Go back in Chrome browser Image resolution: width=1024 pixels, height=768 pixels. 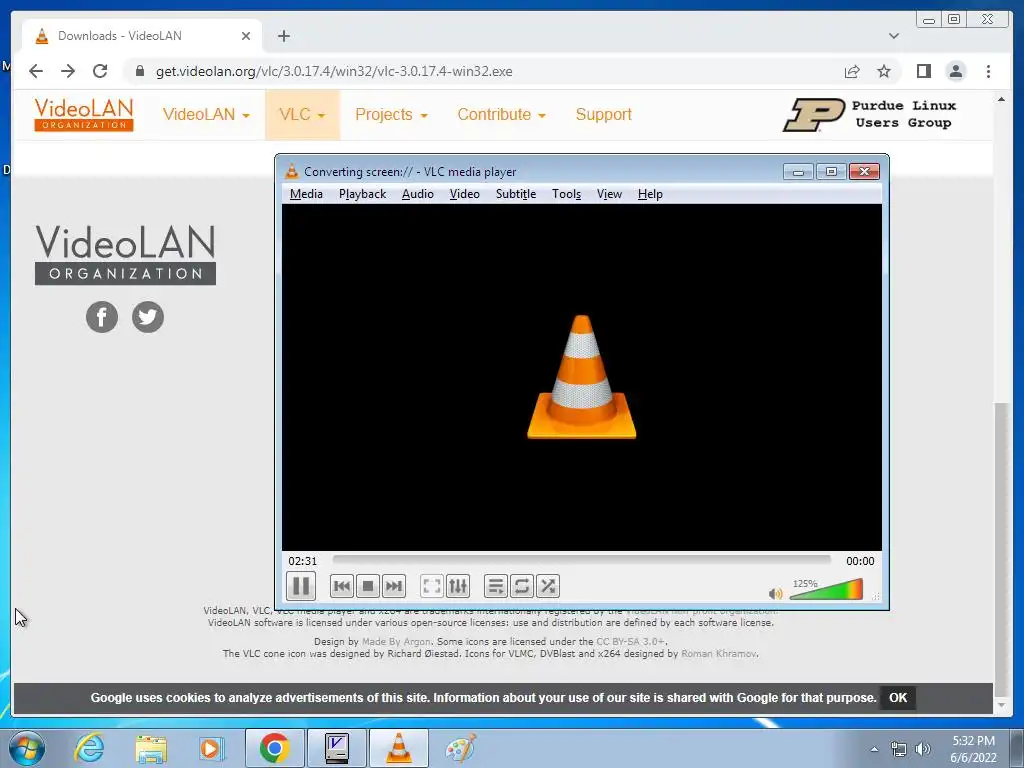[36, 71]
